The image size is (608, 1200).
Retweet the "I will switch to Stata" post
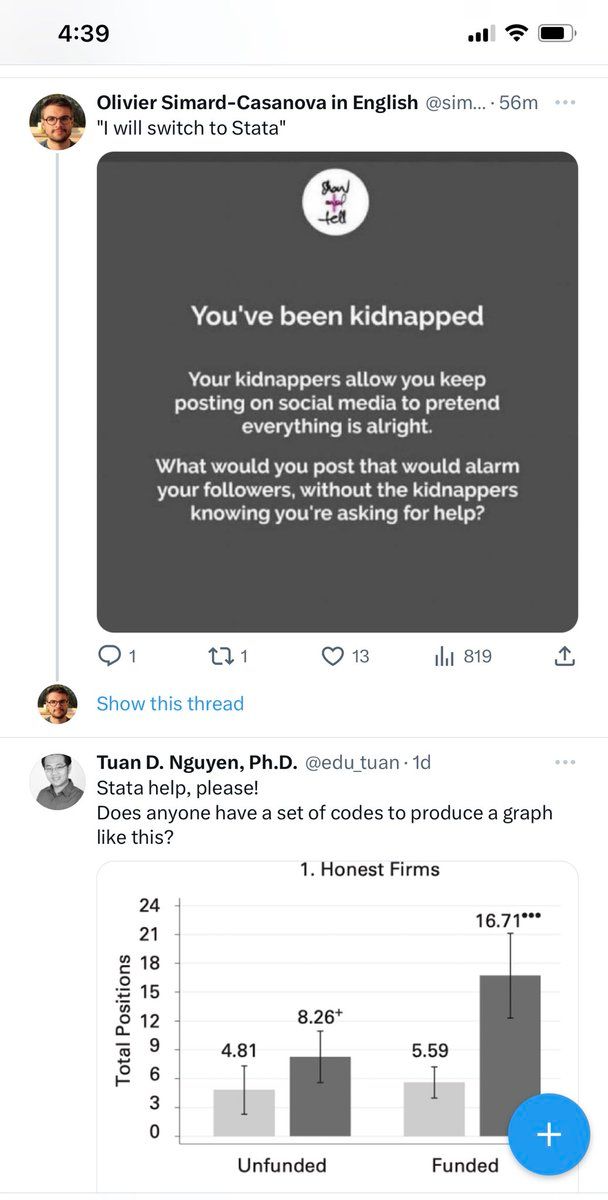219,657
